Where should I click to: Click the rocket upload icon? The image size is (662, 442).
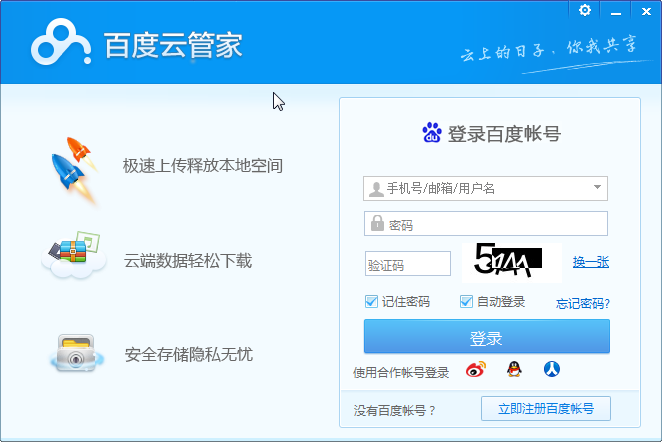(75, 170)
